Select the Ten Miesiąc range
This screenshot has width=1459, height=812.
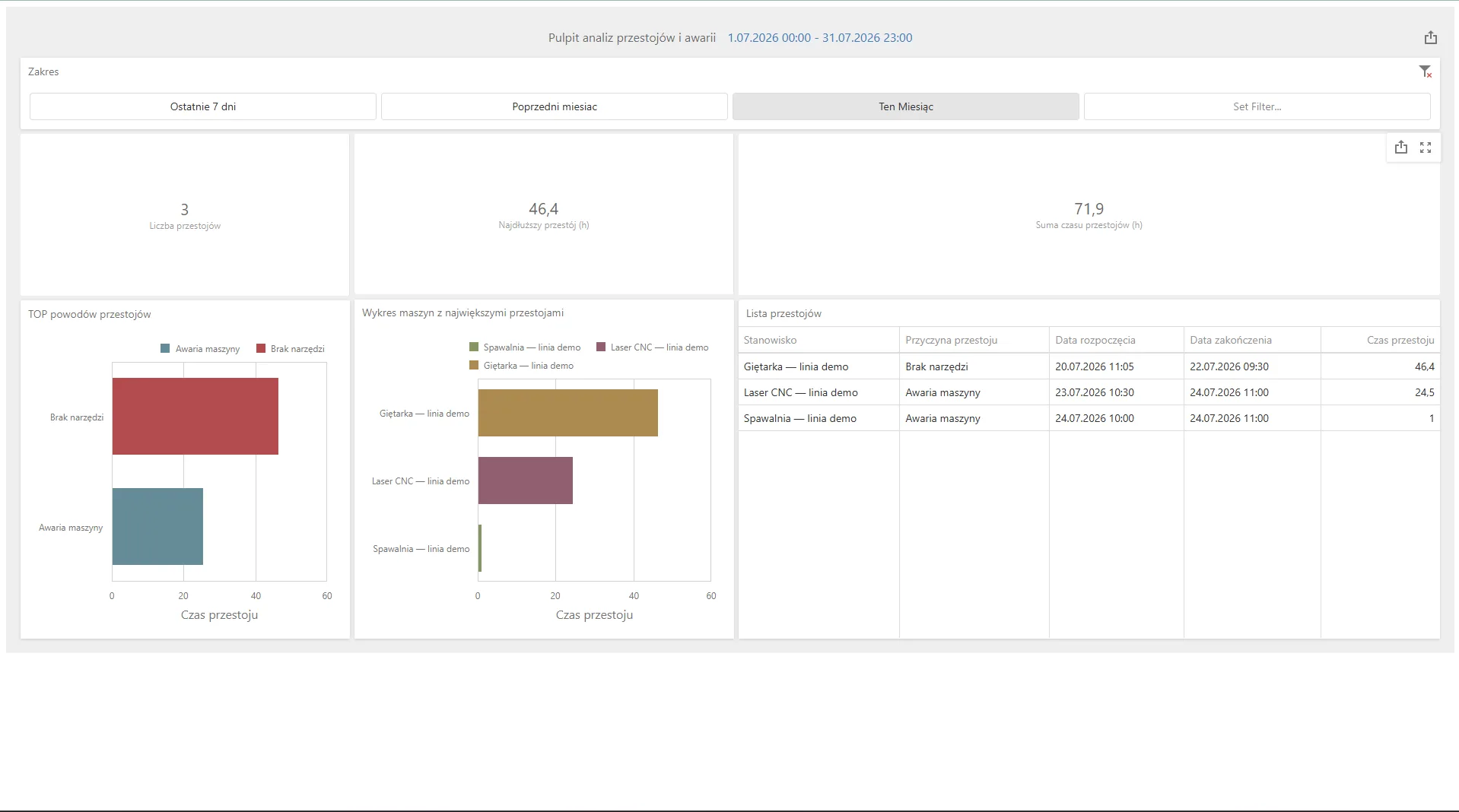coord(906,106)
